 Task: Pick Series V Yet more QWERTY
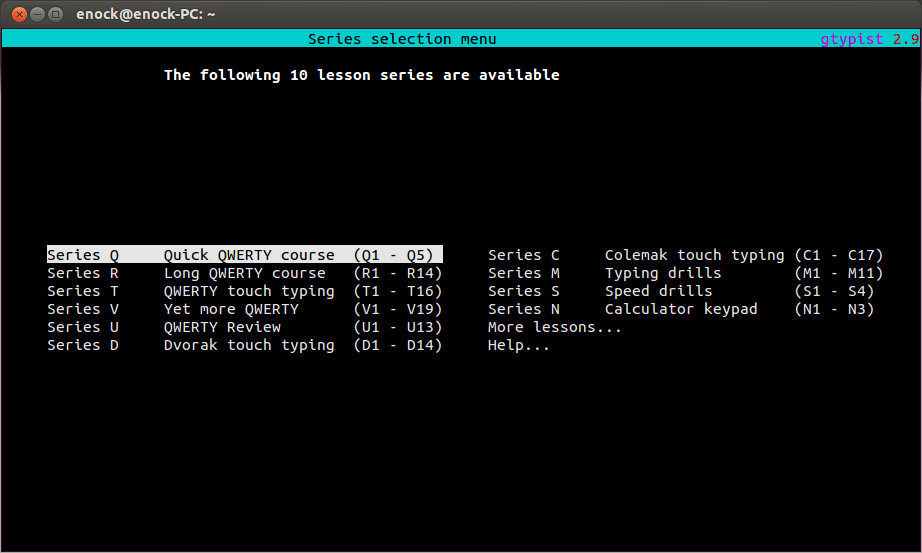[245, 309]
